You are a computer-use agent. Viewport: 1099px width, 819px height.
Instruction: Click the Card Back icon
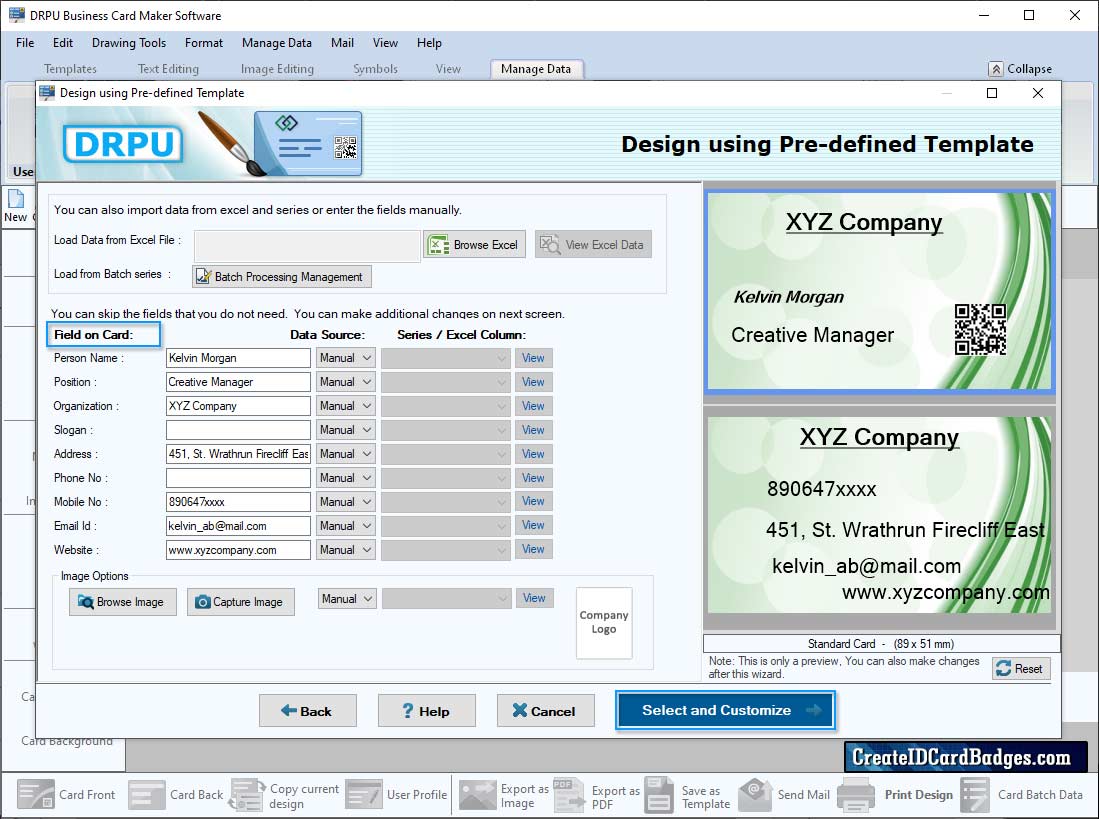pyautogui.click(x=147, y=795)
